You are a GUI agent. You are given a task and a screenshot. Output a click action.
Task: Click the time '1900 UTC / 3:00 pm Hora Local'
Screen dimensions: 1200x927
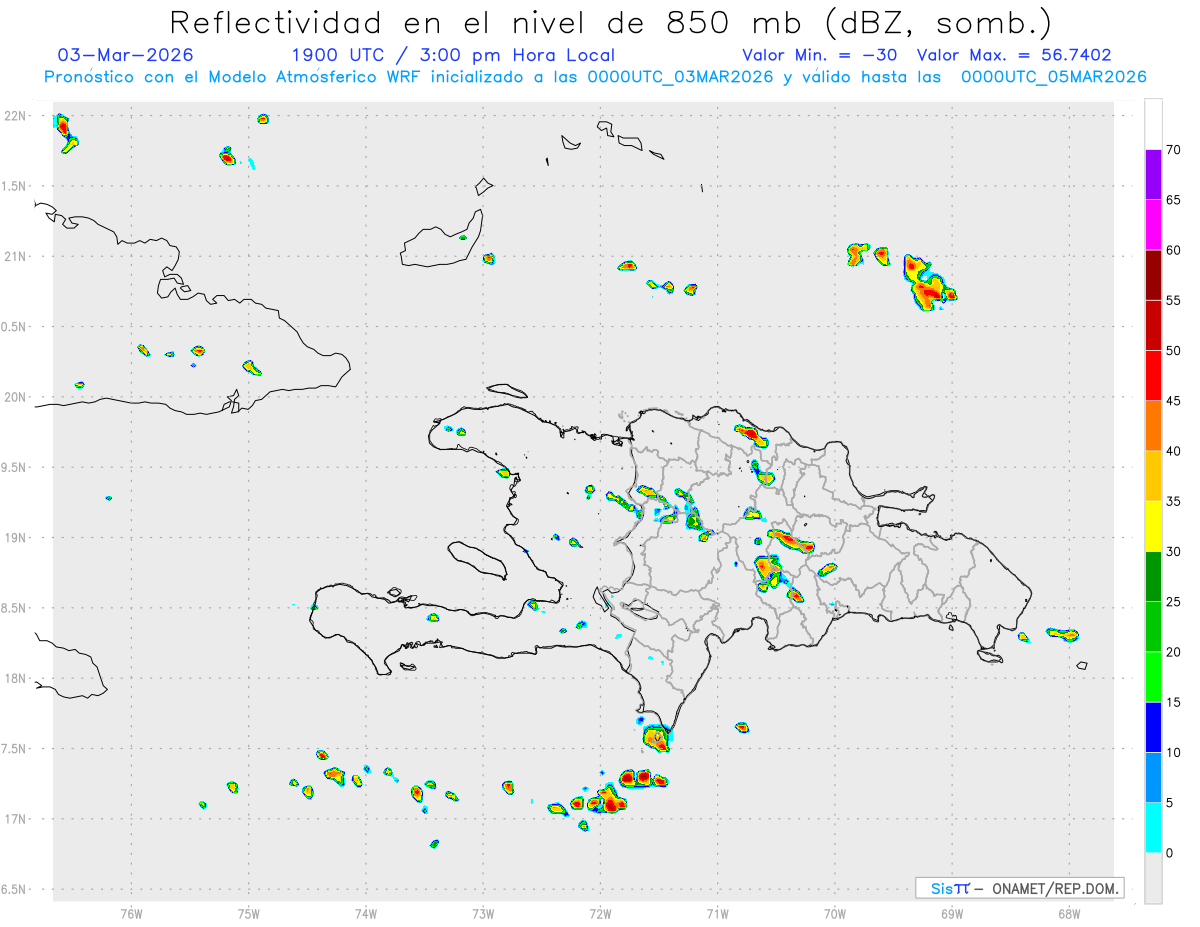pos(453,55)
